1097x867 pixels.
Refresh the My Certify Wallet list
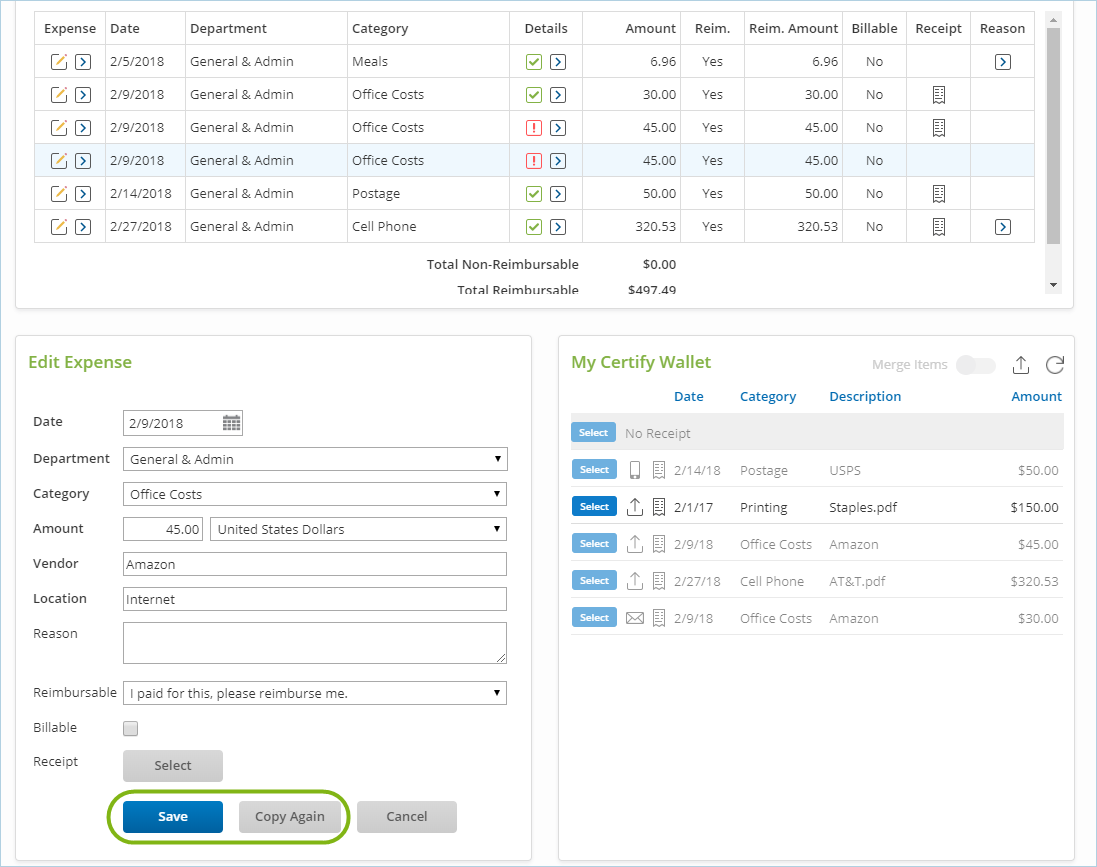point(1054,364)
